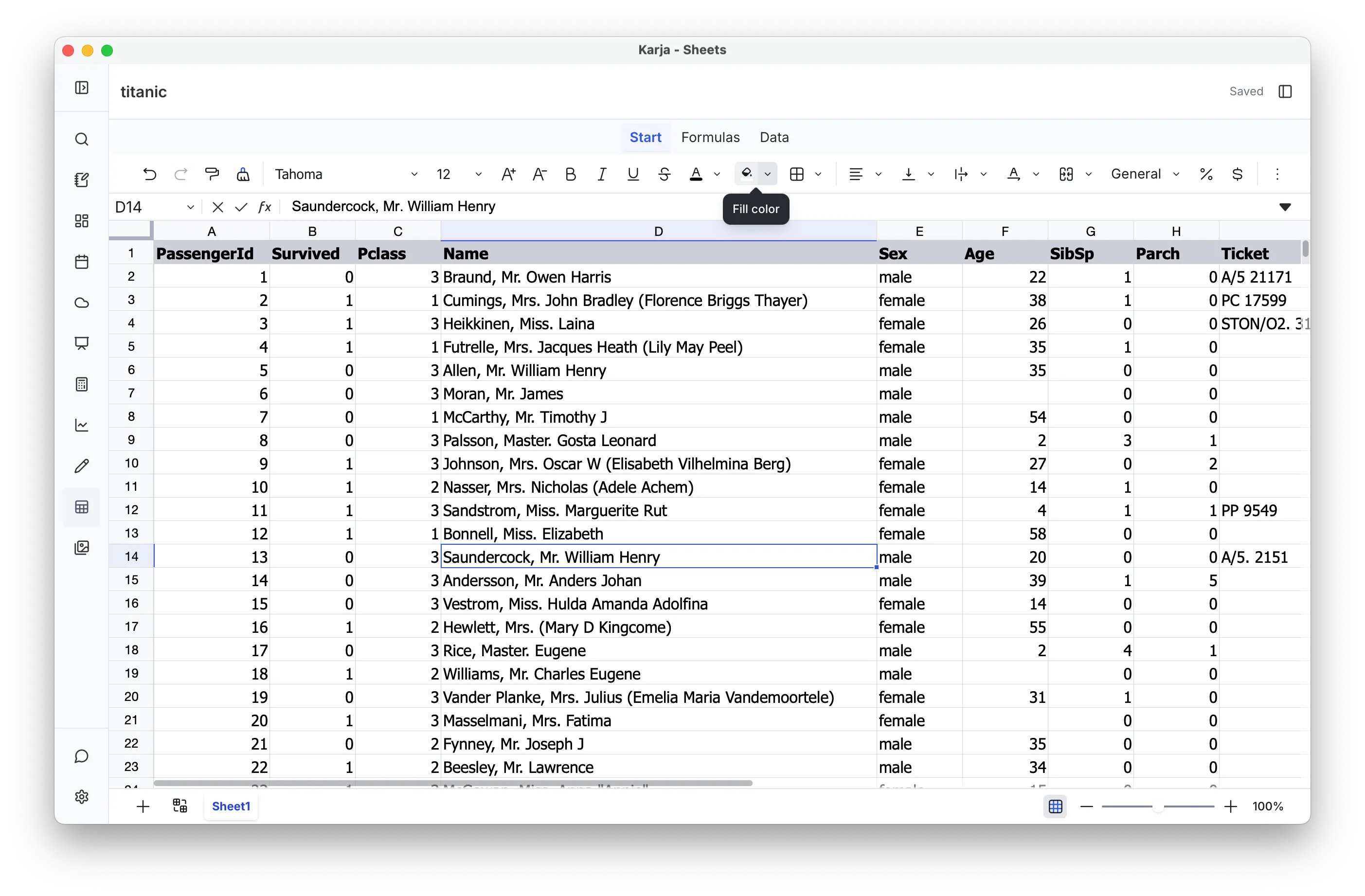Open the calendar icon in the sidebar
This screenshot has height=896, width=1365.
[x=82, y=262]
